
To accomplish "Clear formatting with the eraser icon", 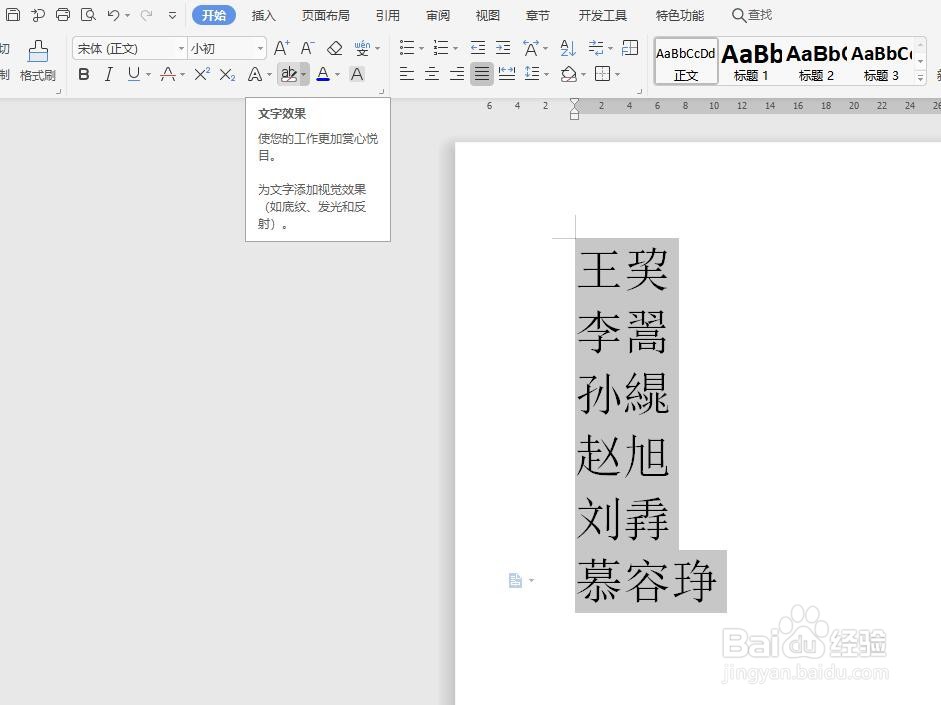I will 333,48.
